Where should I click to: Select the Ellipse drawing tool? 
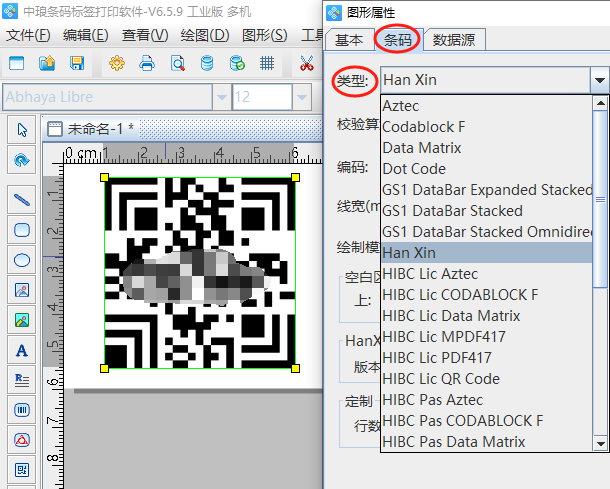[x=21, y=260]
